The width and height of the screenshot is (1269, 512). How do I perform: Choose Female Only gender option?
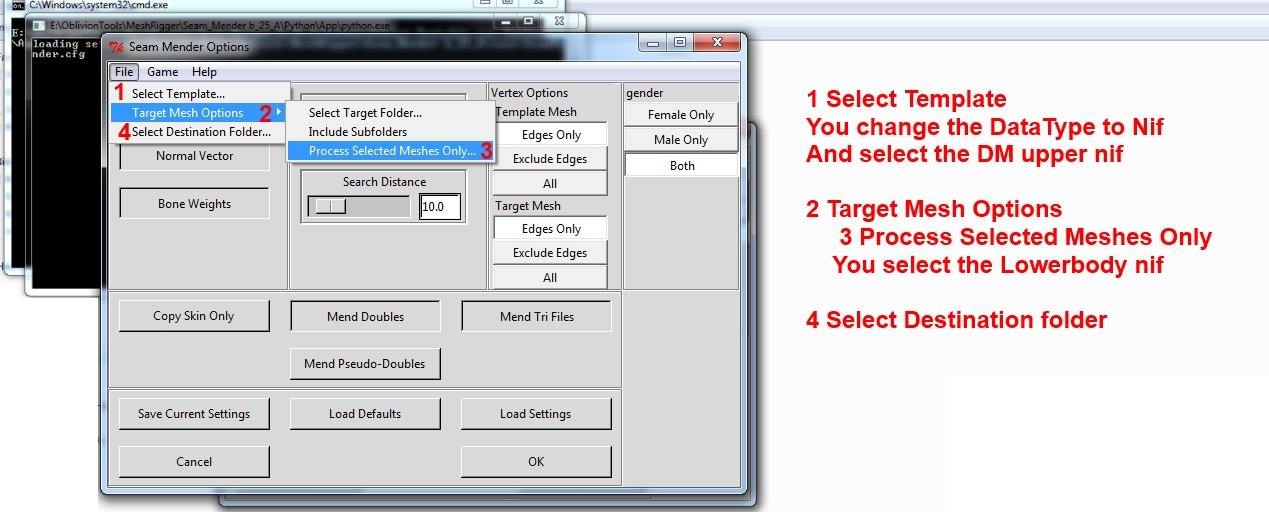681,115
